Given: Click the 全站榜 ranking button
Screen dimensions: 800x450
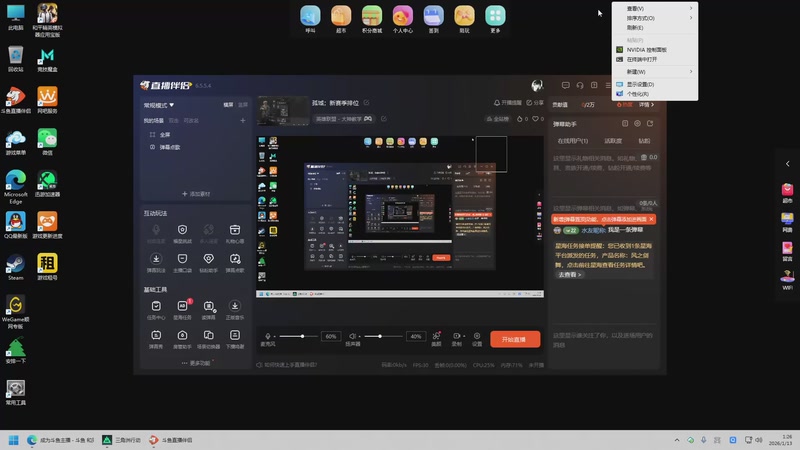Looking at the screenshot, I should coord(497,119).
